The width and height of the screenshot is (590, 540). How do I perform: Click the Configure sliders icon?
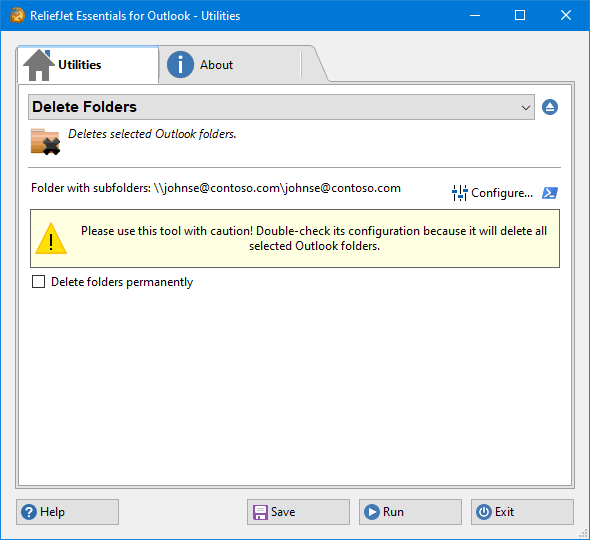pos(459,193)
